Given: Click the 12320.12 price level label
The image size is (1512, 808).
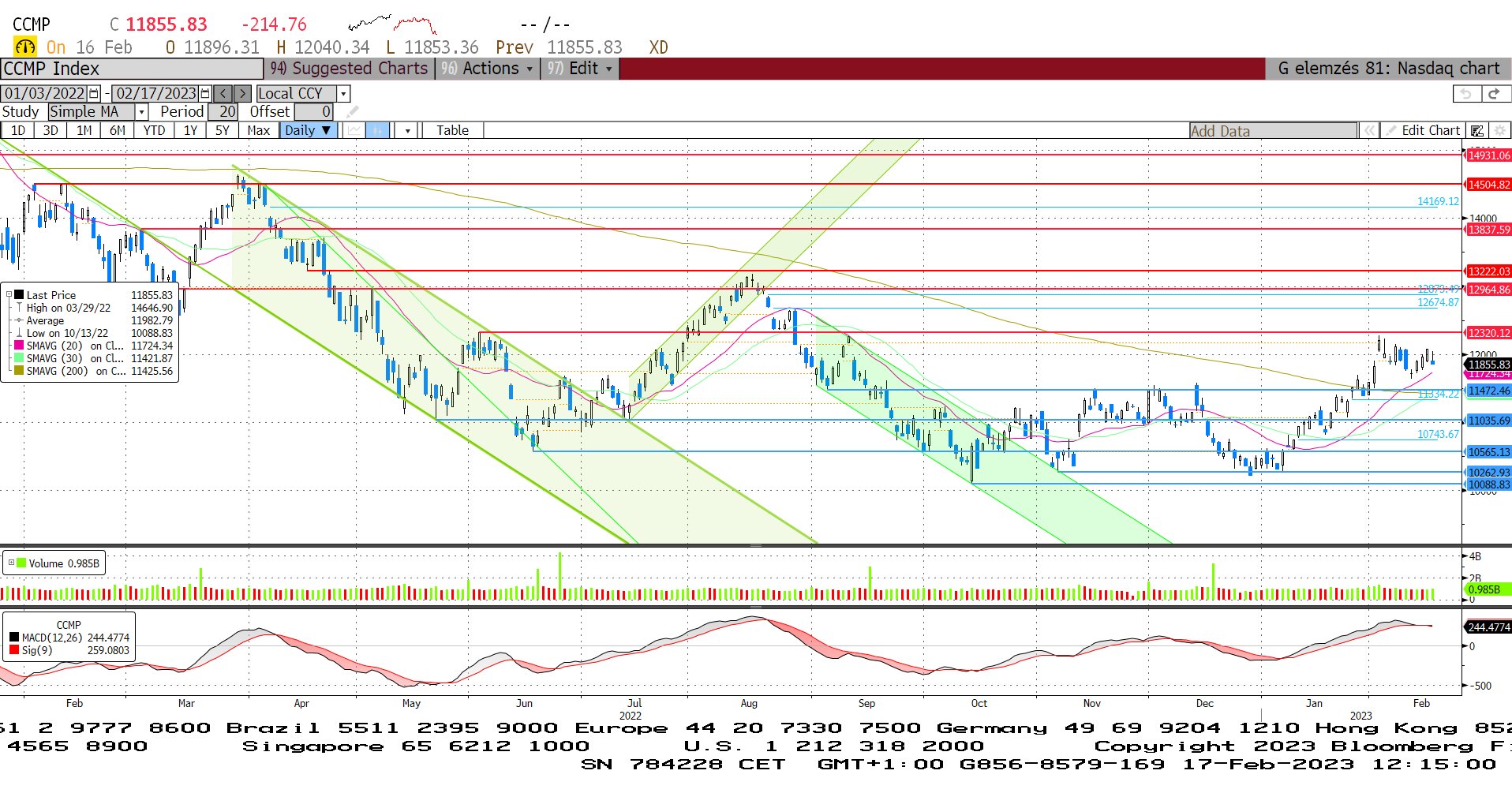Looking at the screenshot, I should click(1488, 333).
